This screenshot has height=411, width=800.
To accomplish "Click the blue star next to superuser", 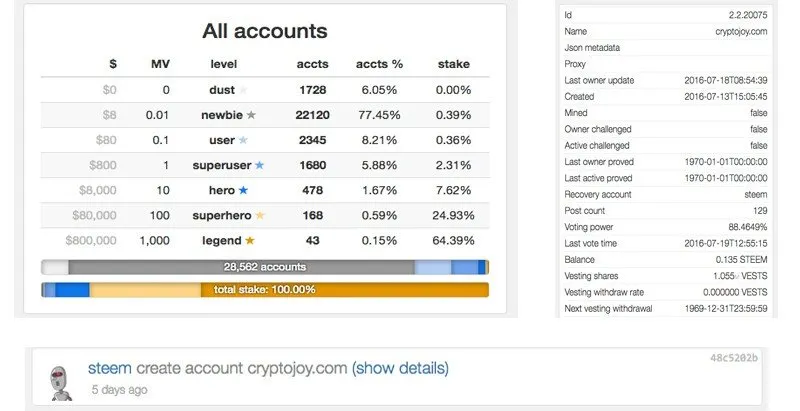I will (260, 165).
